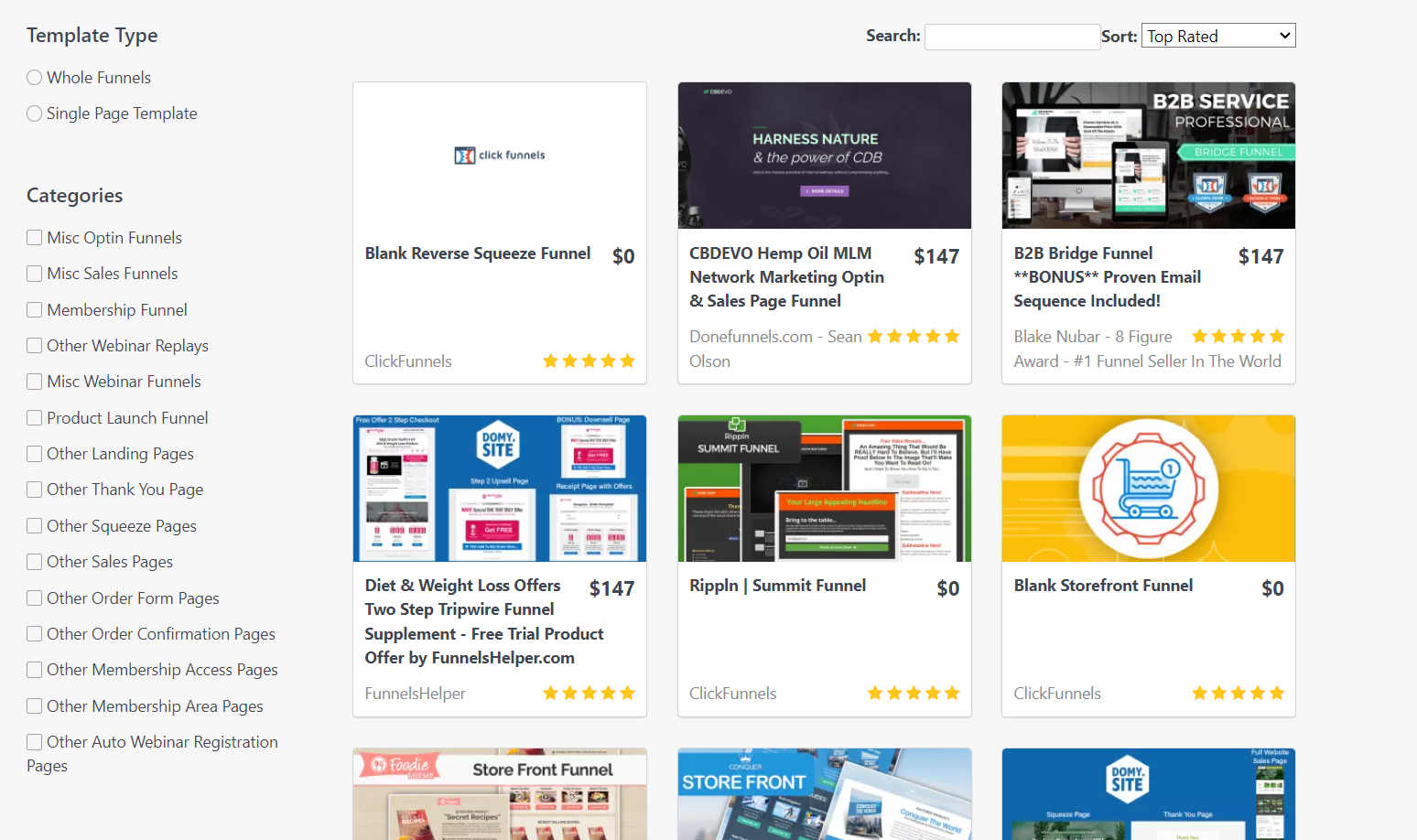Check the Product Launch Funnel category

click(35, 418)
